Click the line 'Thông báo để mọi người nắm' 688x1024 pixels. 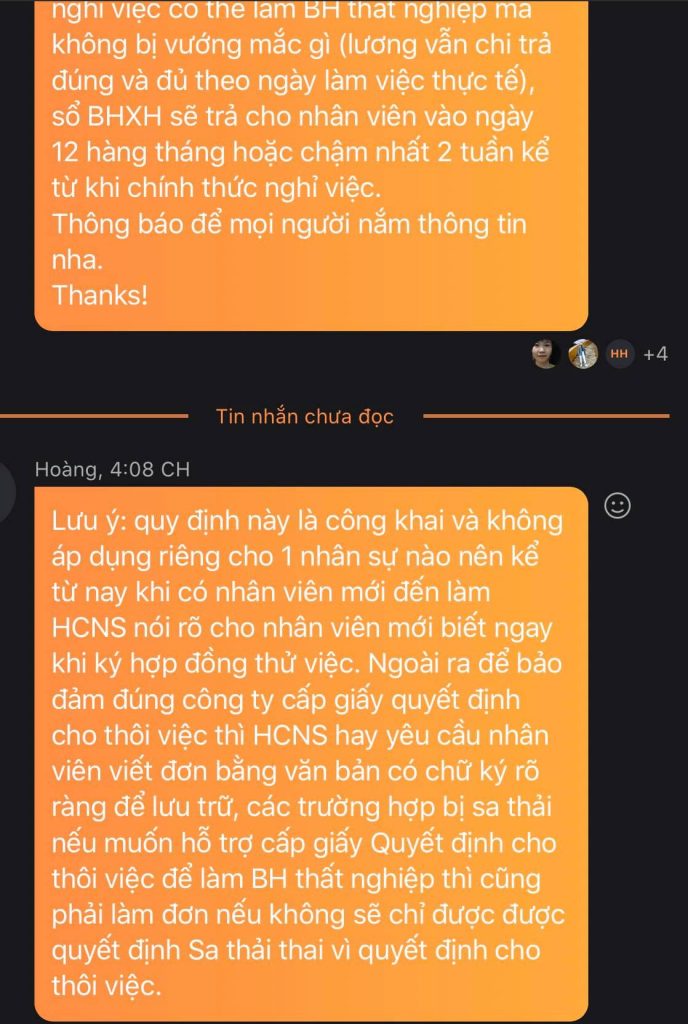pyautogui.click(x=289, y=224)
